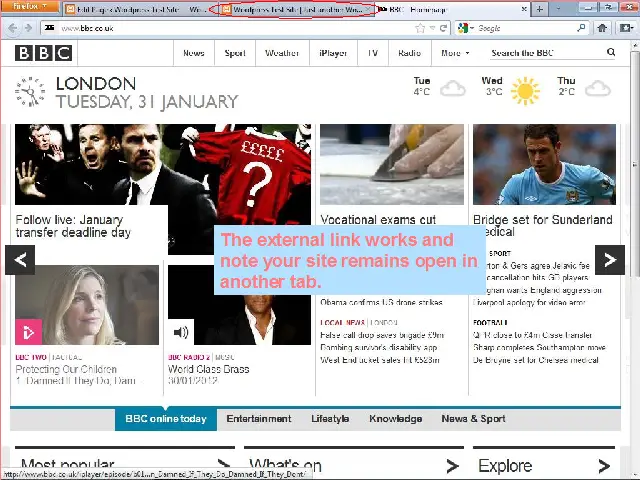Expand the Most popular section arrow
This screenshot has width=640, height=480.
pos(224,464)
